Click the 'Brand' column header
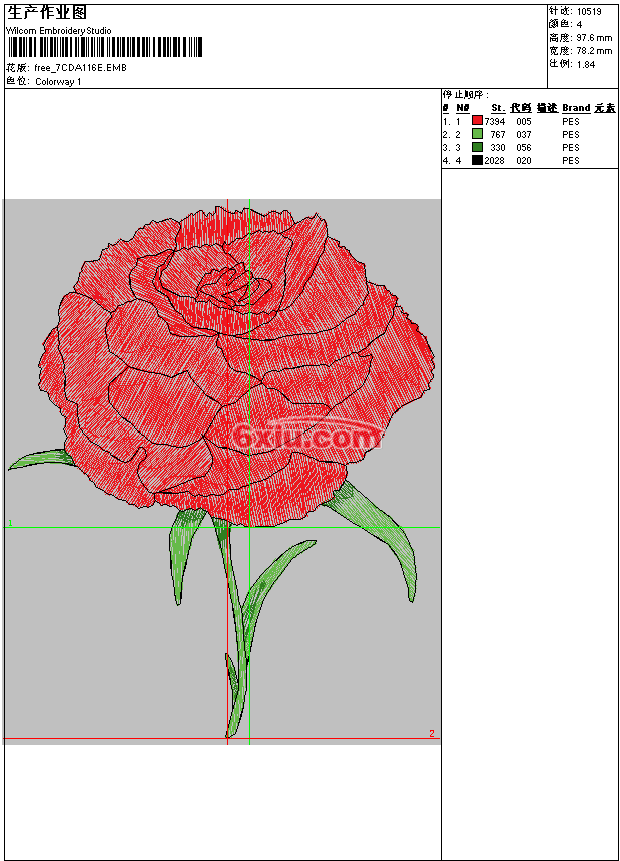This screenshot has height=861, width=620. (x=576, y=108)
